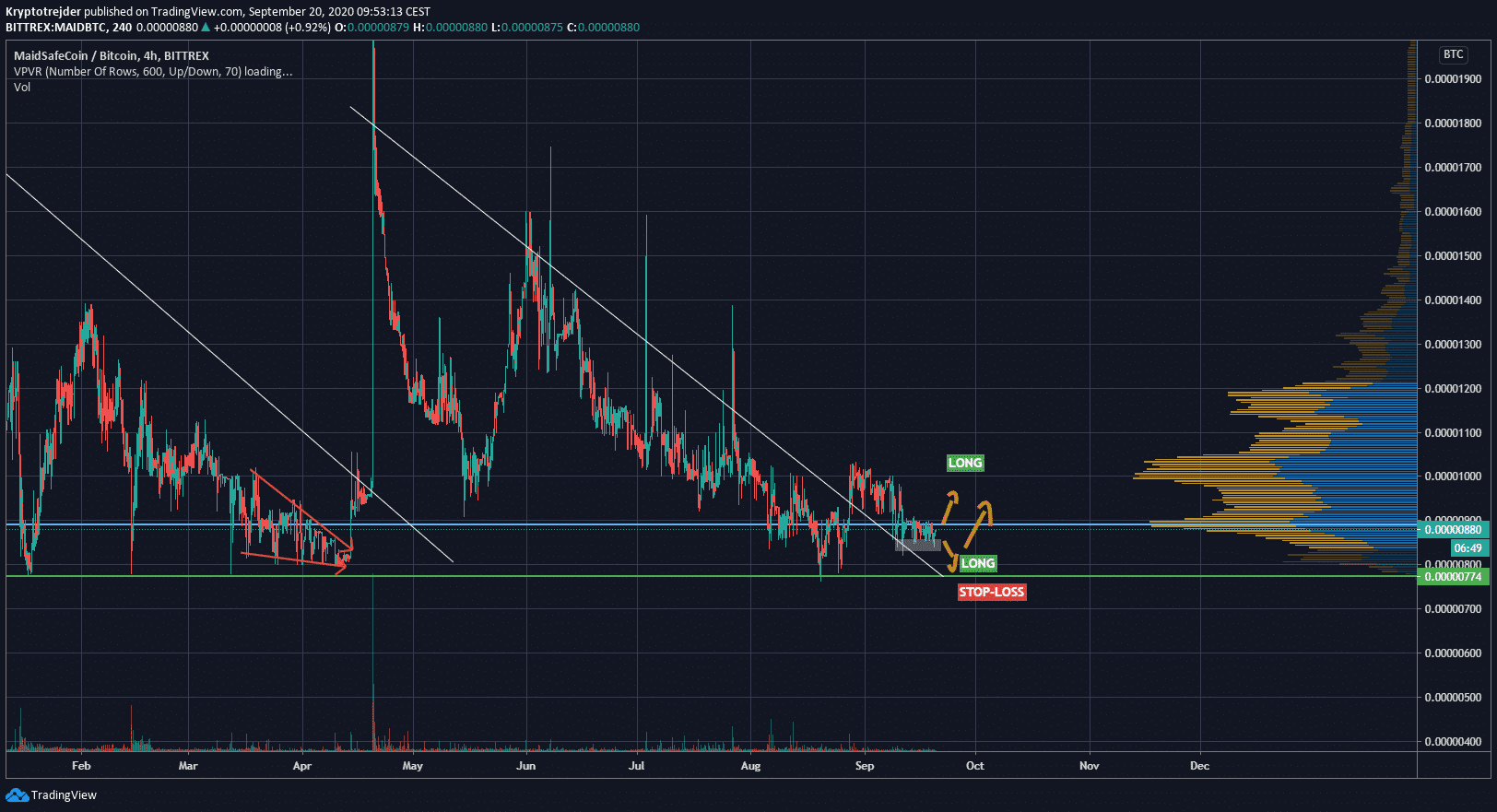Click the TradingView cloud logo icon

17,794
